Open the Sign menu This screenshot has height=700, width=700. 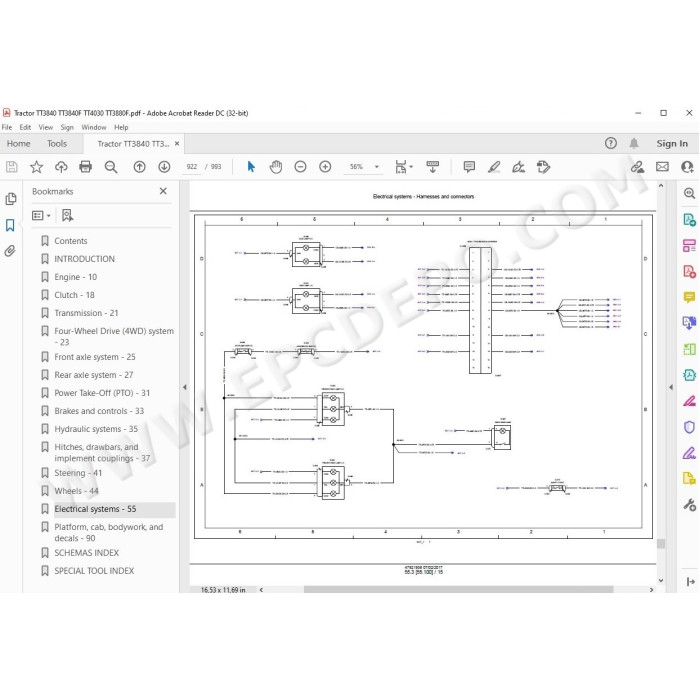click(x=67, y=127)
